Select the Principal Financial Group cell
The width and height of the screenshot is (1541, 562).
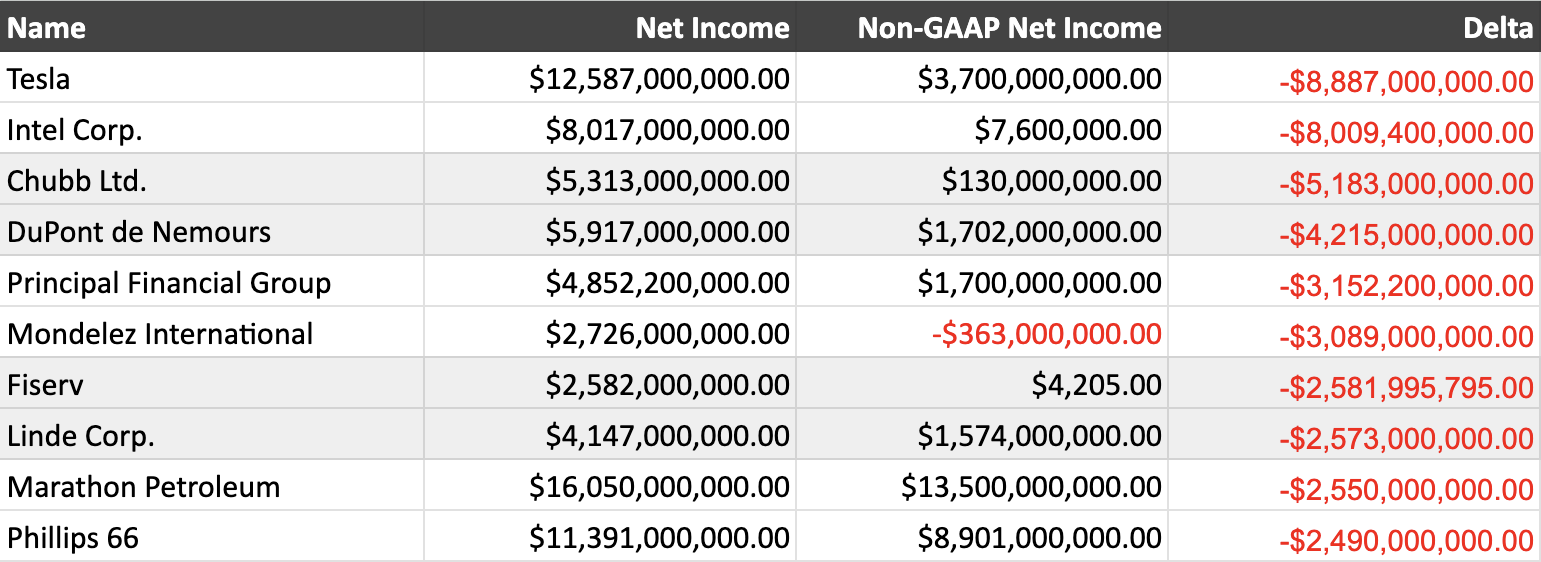coord(169,283)
